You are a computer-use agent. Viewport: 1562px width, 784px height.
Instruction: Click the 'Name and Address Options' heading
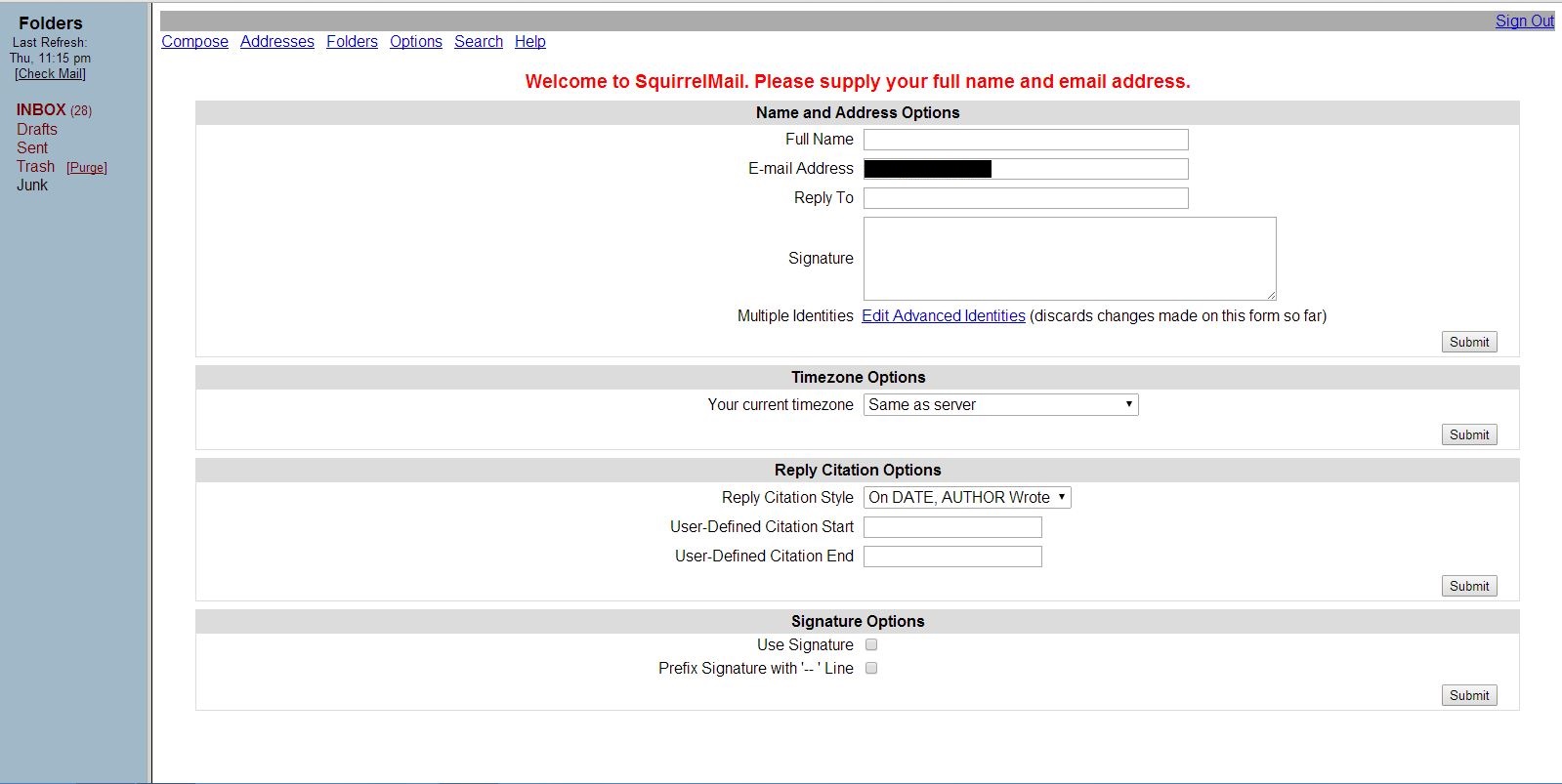[858, 112]
